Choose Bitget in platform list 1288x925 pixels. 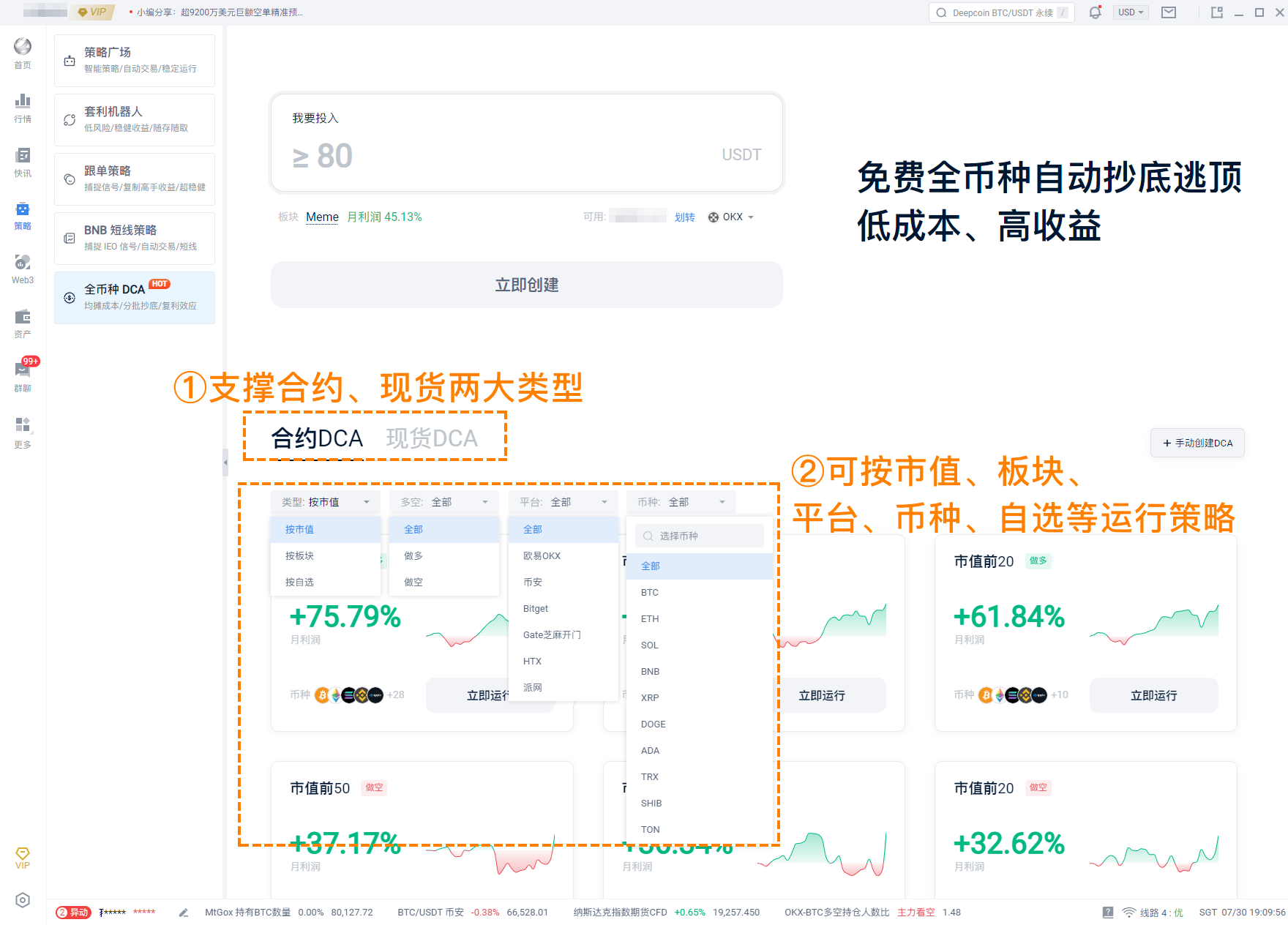tap(563, 609)
